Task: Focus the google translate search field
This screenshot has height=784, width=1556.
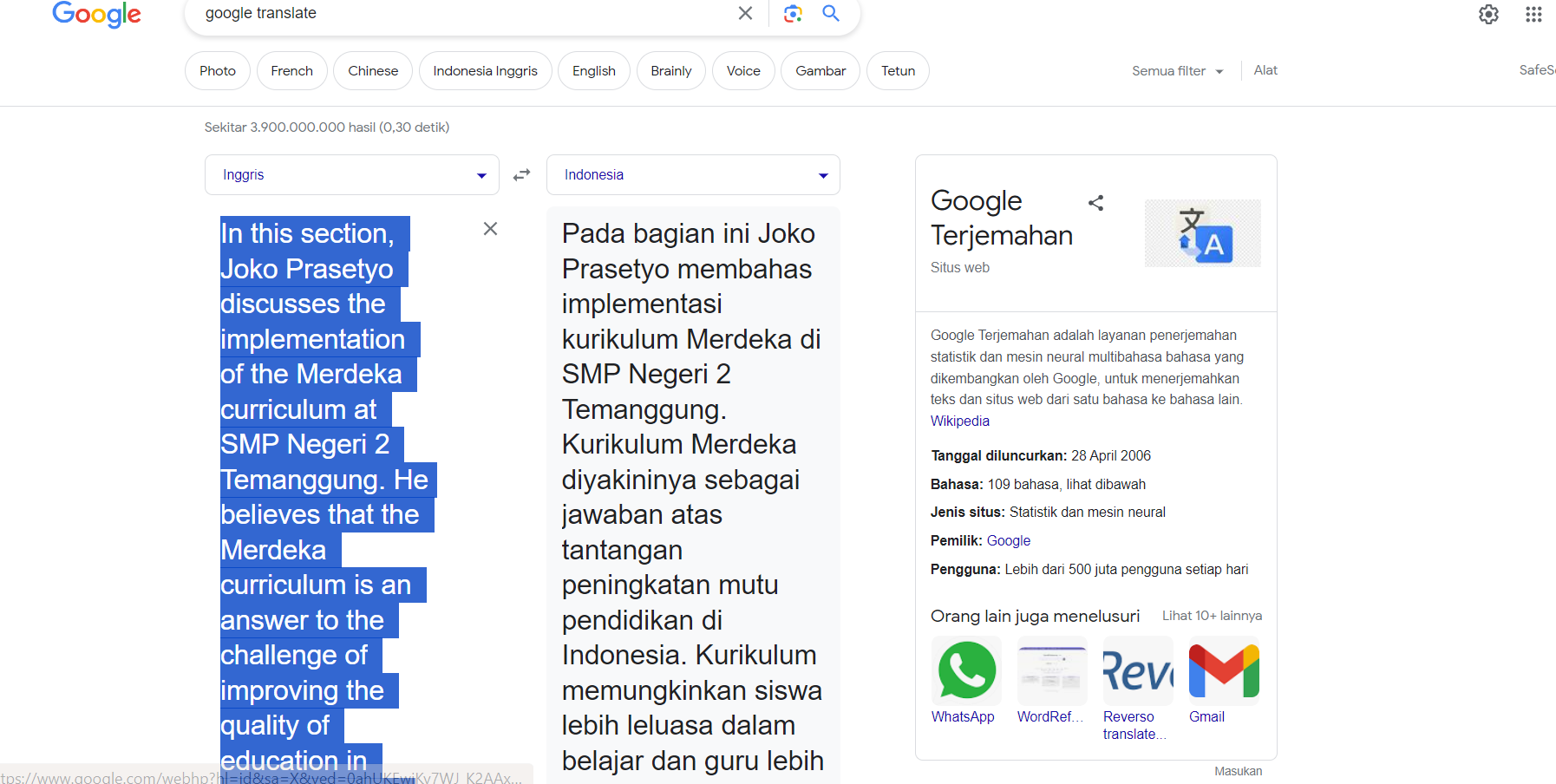Action: click(x=460, y=13)
